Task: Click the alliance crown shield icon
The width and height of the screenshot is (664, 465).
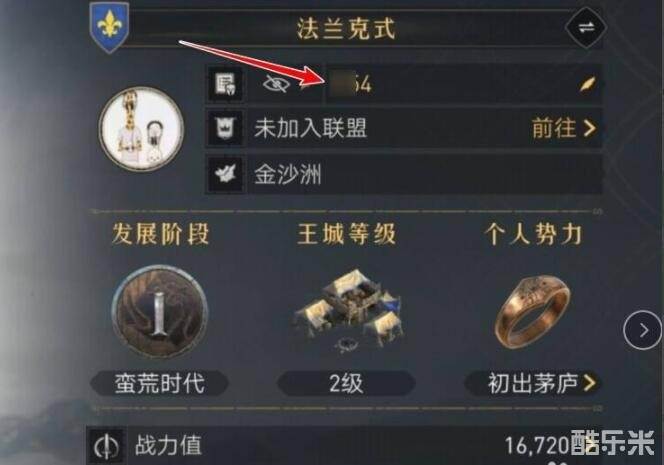Action: point(225,128)
